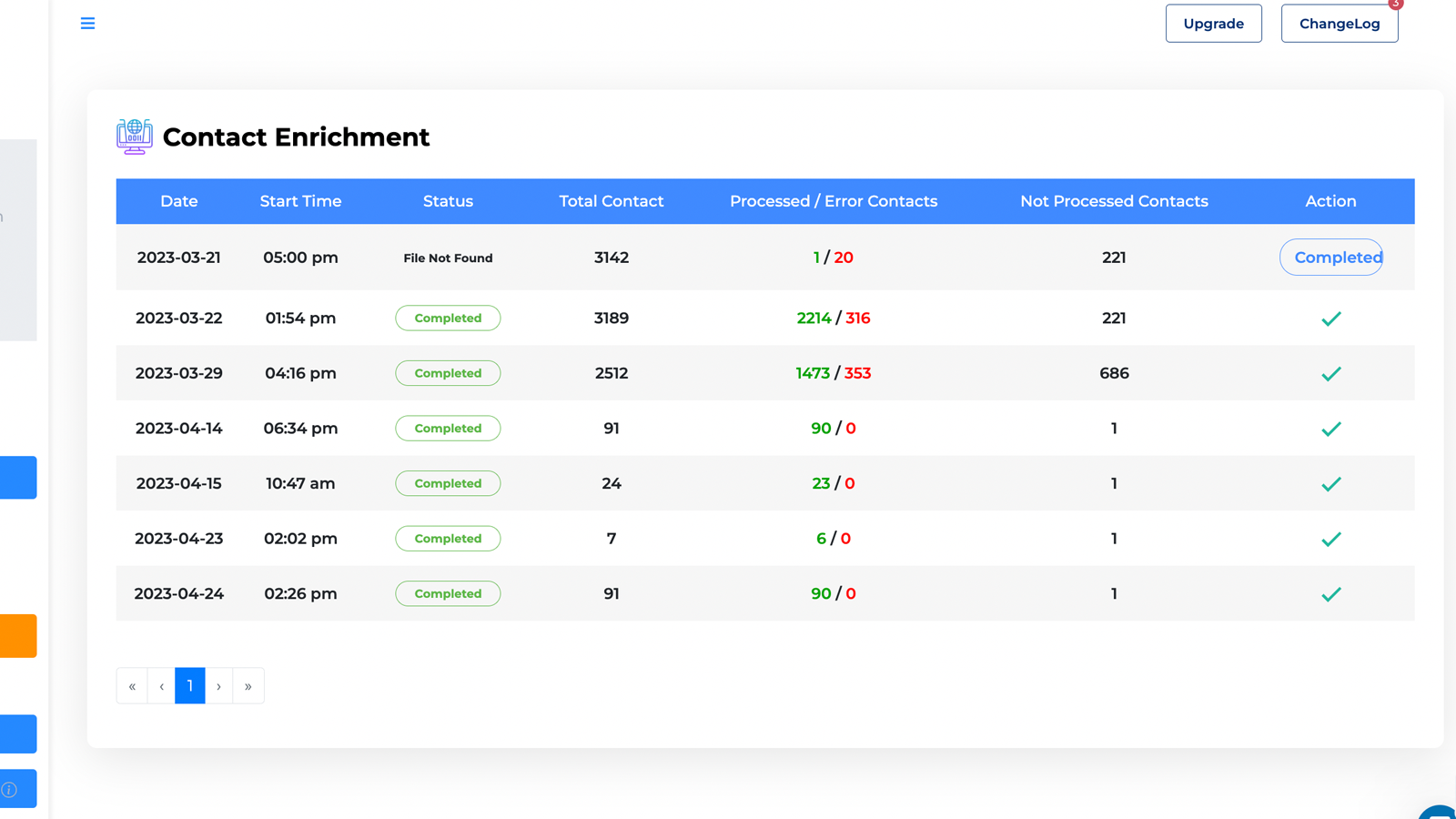Click the checkmark action for the 2023-04-24 row
1456x819 pixels.
point(1330,593)
